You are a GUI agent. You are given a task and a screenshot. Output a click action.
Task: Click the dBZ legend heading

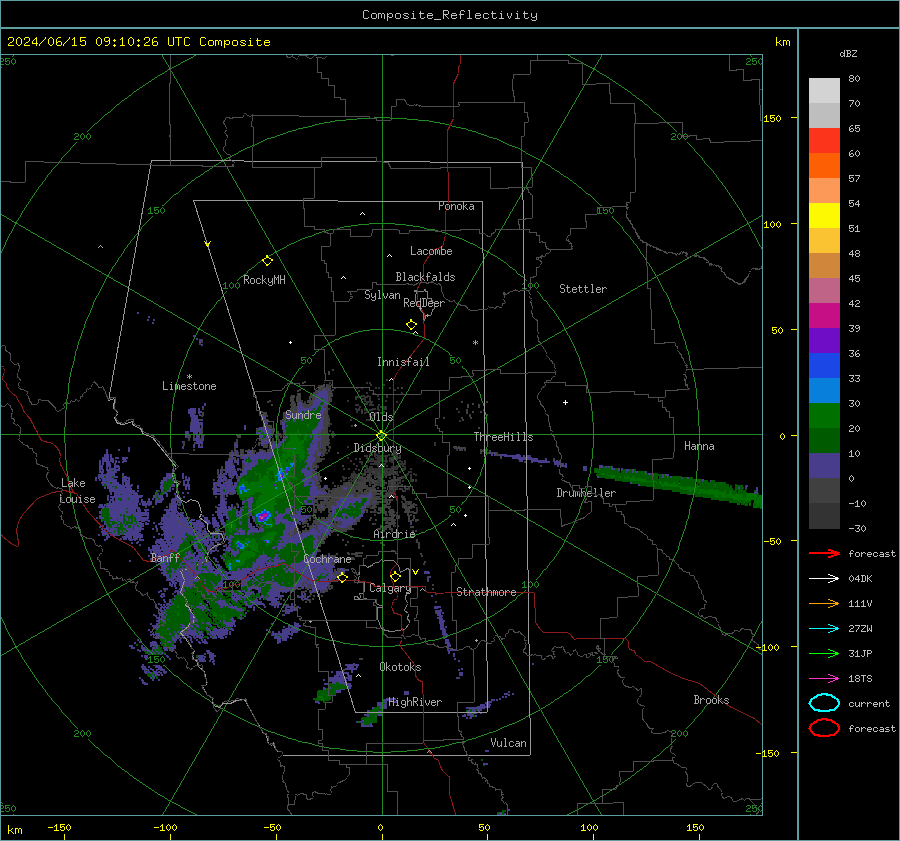point(848,53)
